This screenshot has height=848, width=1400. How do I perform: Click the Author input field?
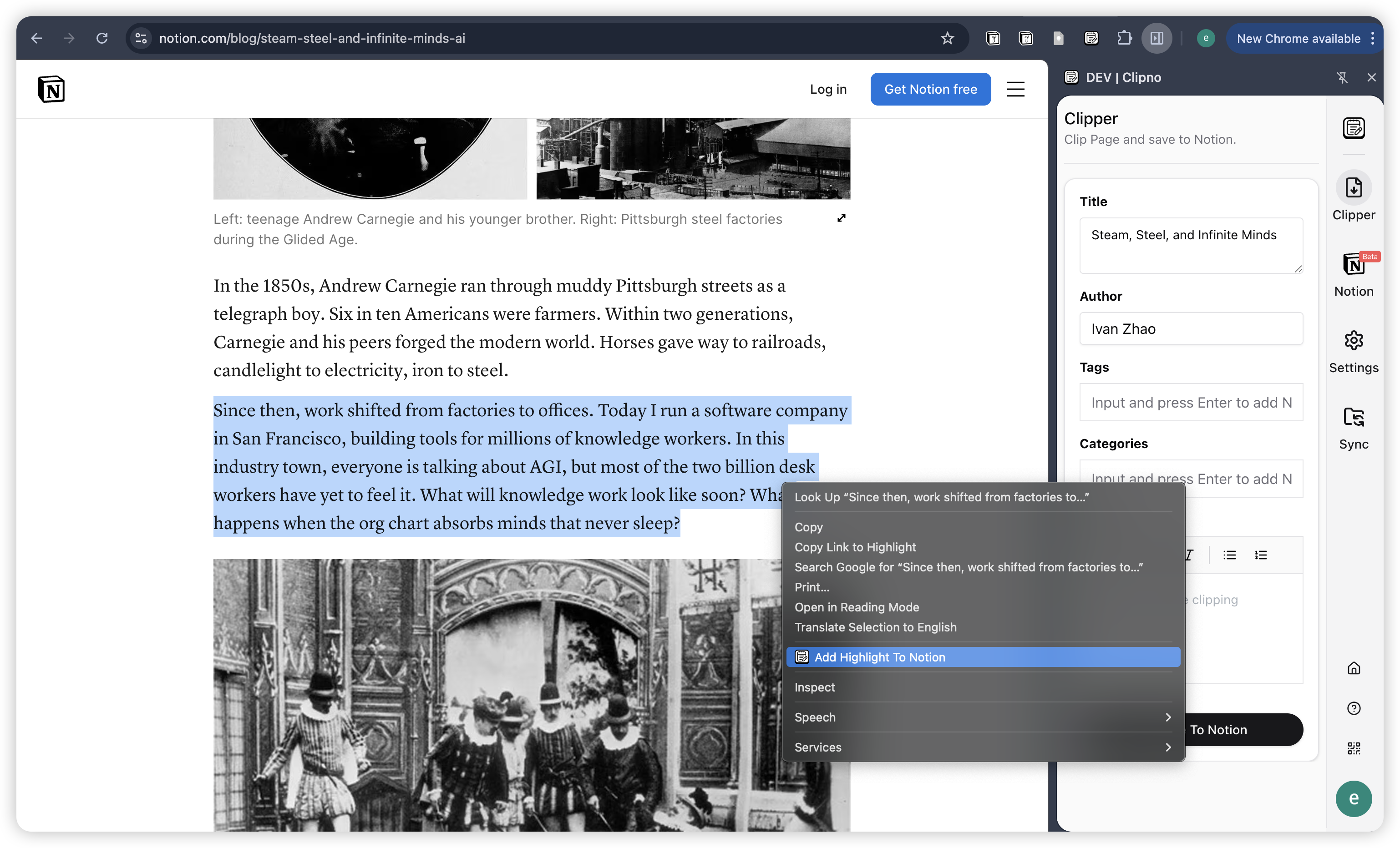point(1191,329)
